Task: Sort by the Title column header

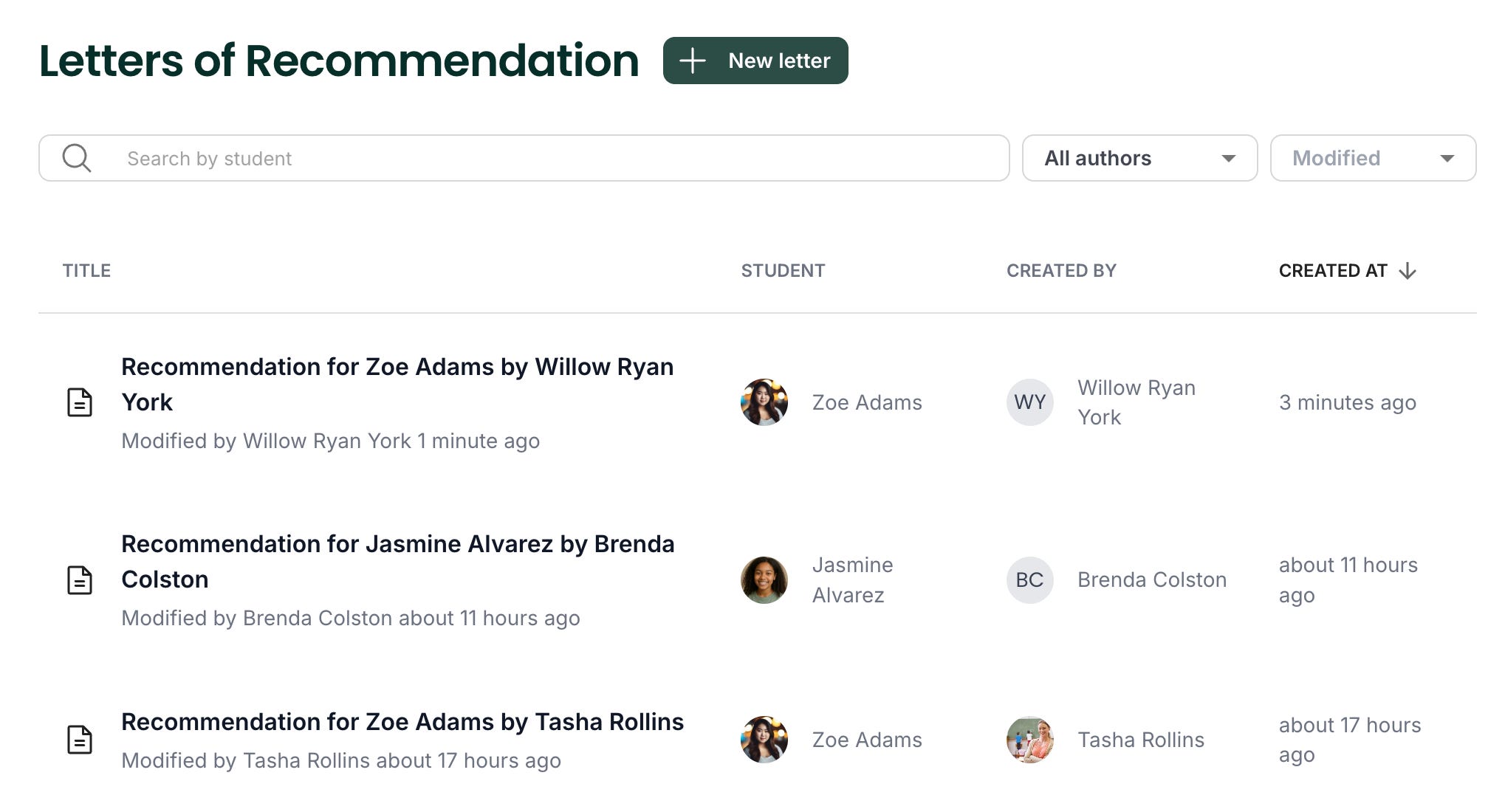Action: [x=86, y=271]
